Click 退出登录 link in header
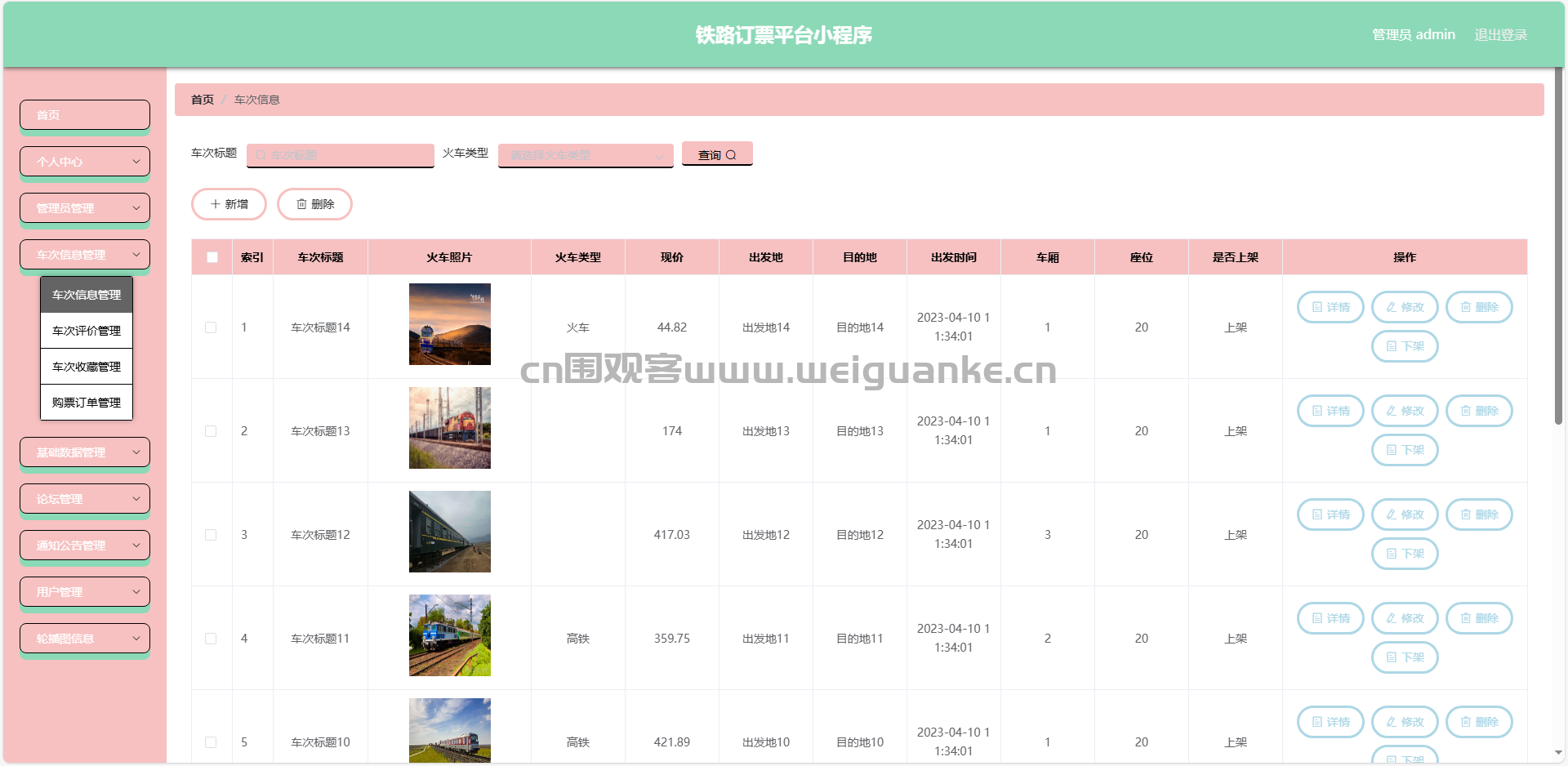 (x=1500, y=34)
